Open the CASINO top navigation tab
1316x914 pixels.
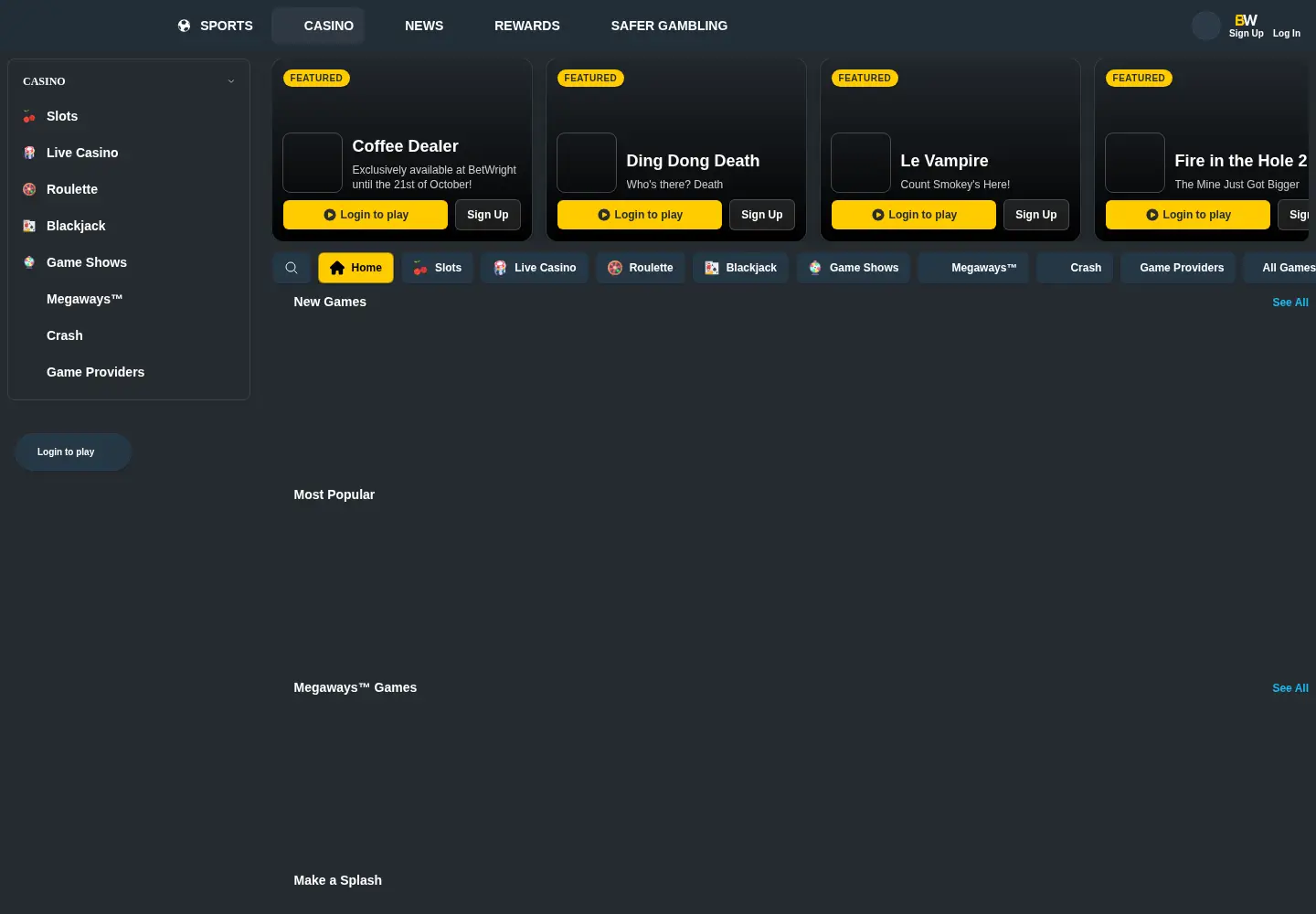(318, 26)
